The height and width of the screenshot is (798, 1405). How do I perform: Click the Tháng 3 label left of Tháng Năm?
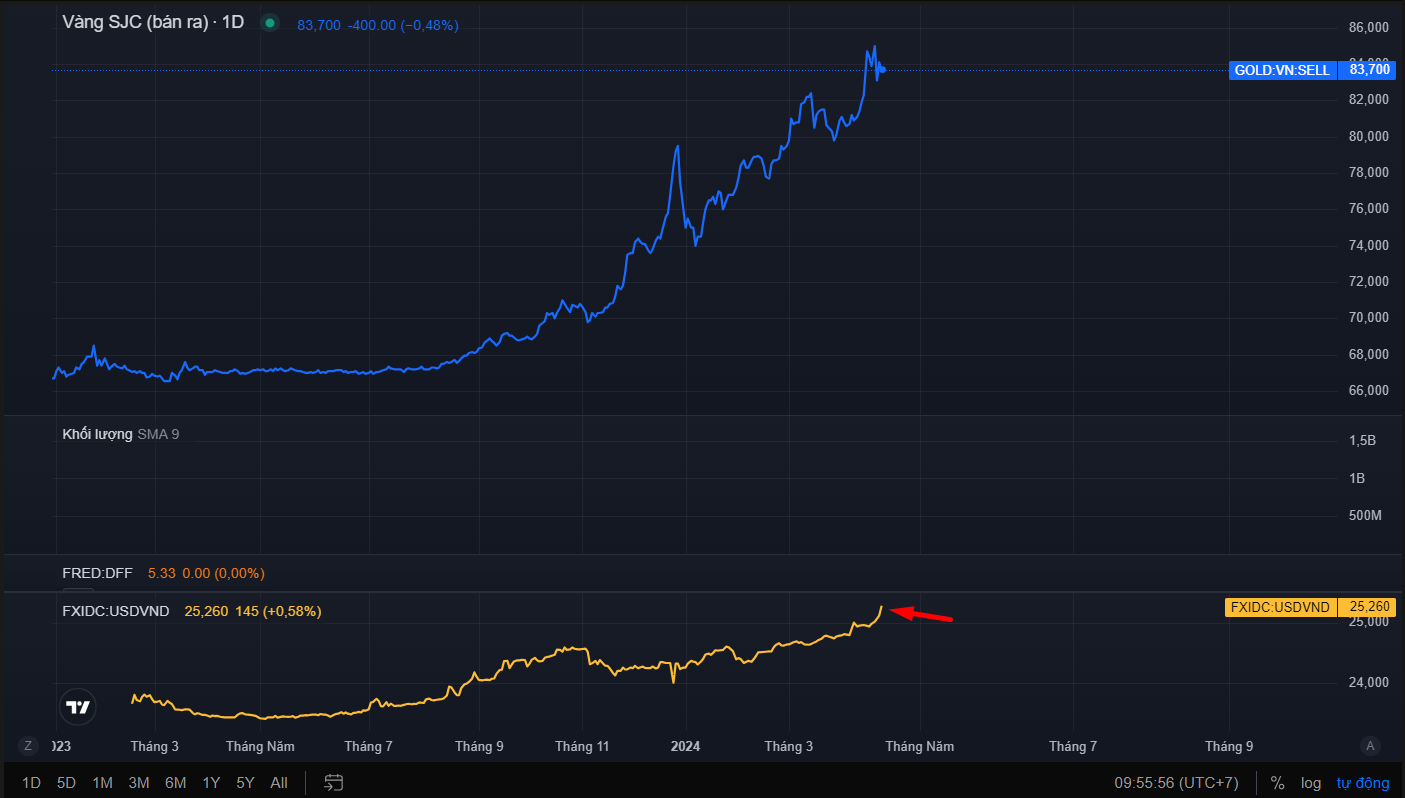155,746
